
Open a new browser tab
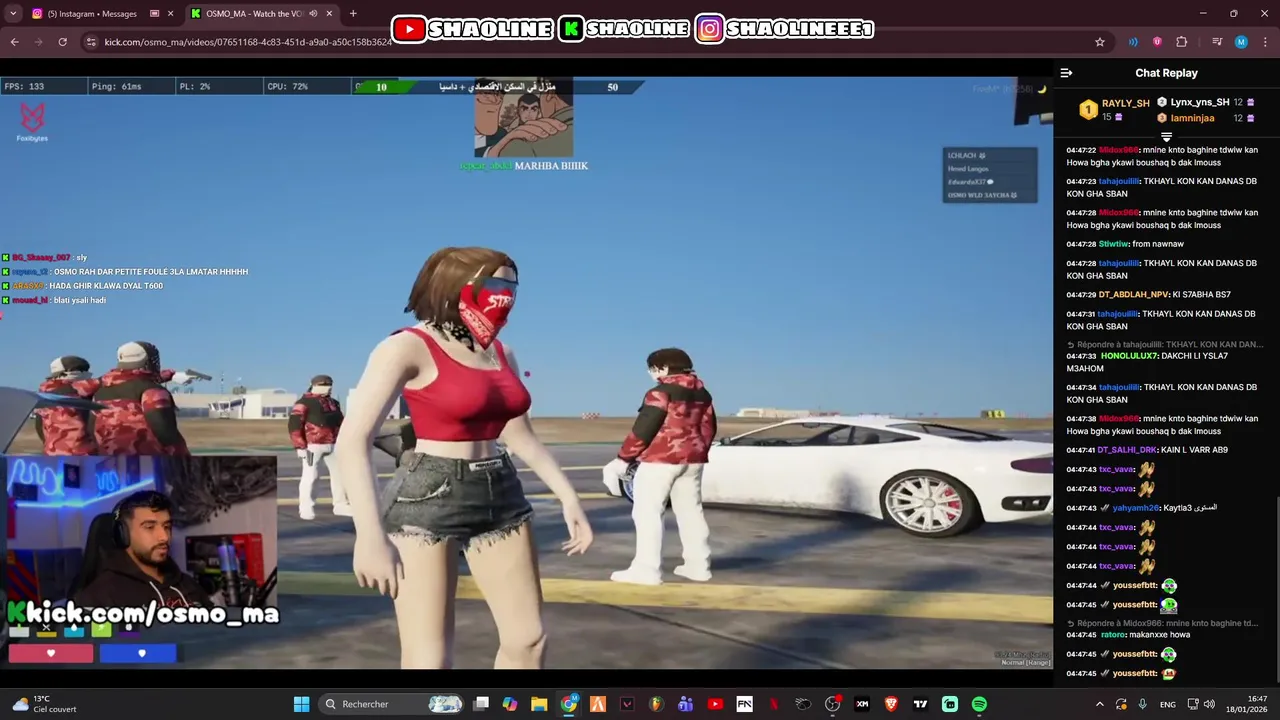click(x=353, y=14)
